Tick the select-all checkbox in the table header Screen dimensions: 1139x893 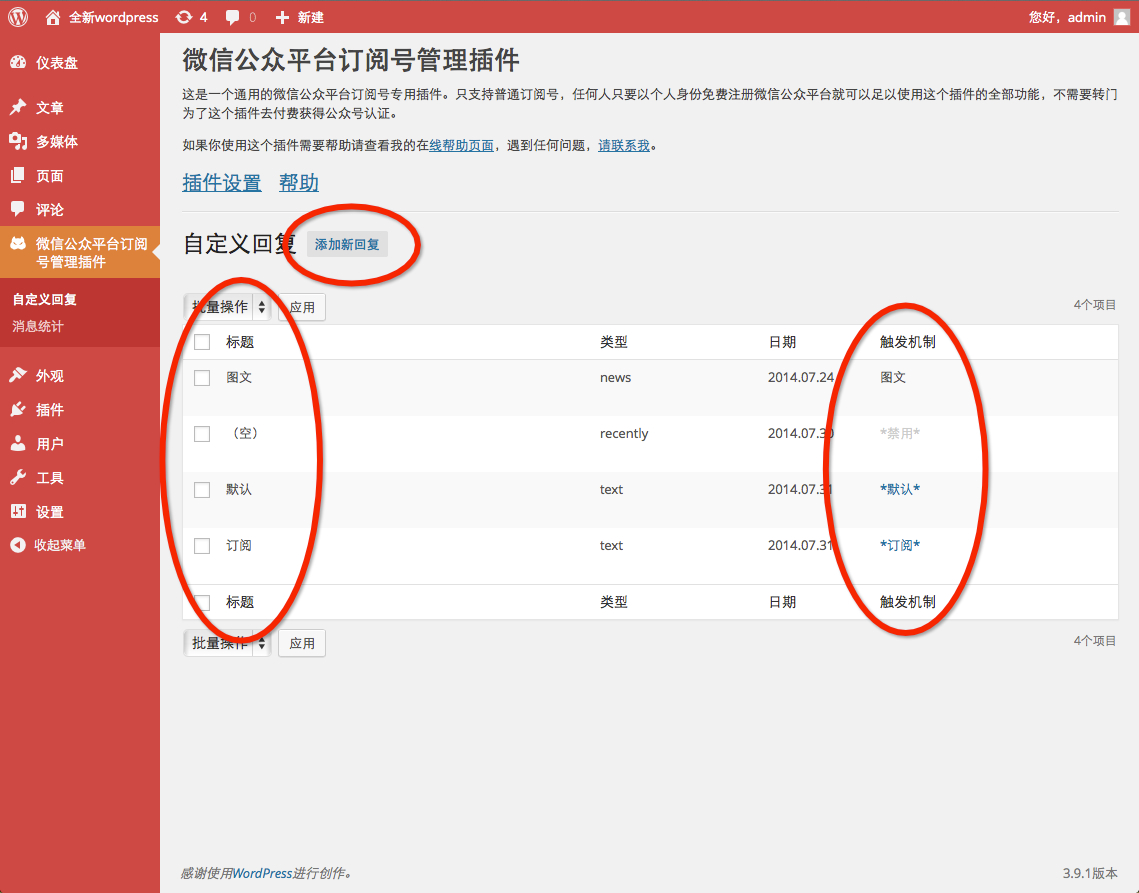(202, 342)
